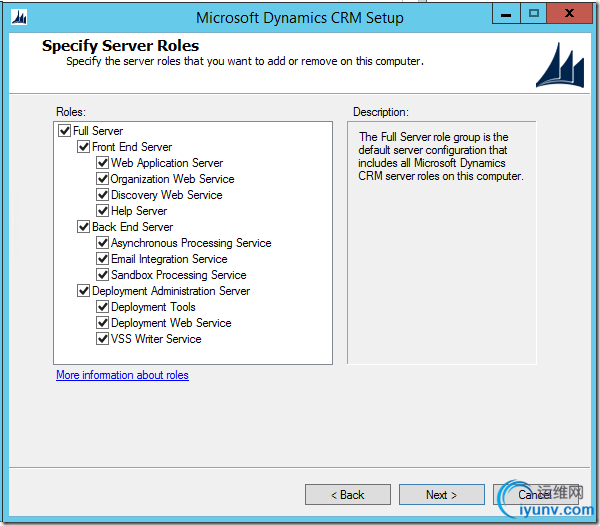Click the Full Server description text
Image resolution: width=600 pixels, height=526 pixels.
coord(441,156)
